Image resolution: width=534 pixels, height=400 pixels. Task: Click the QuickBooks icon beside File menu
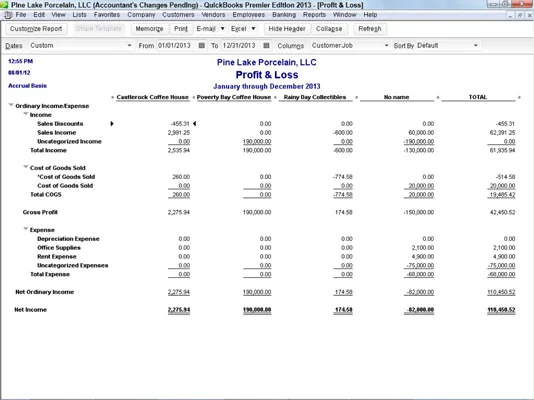click(8, 15)
